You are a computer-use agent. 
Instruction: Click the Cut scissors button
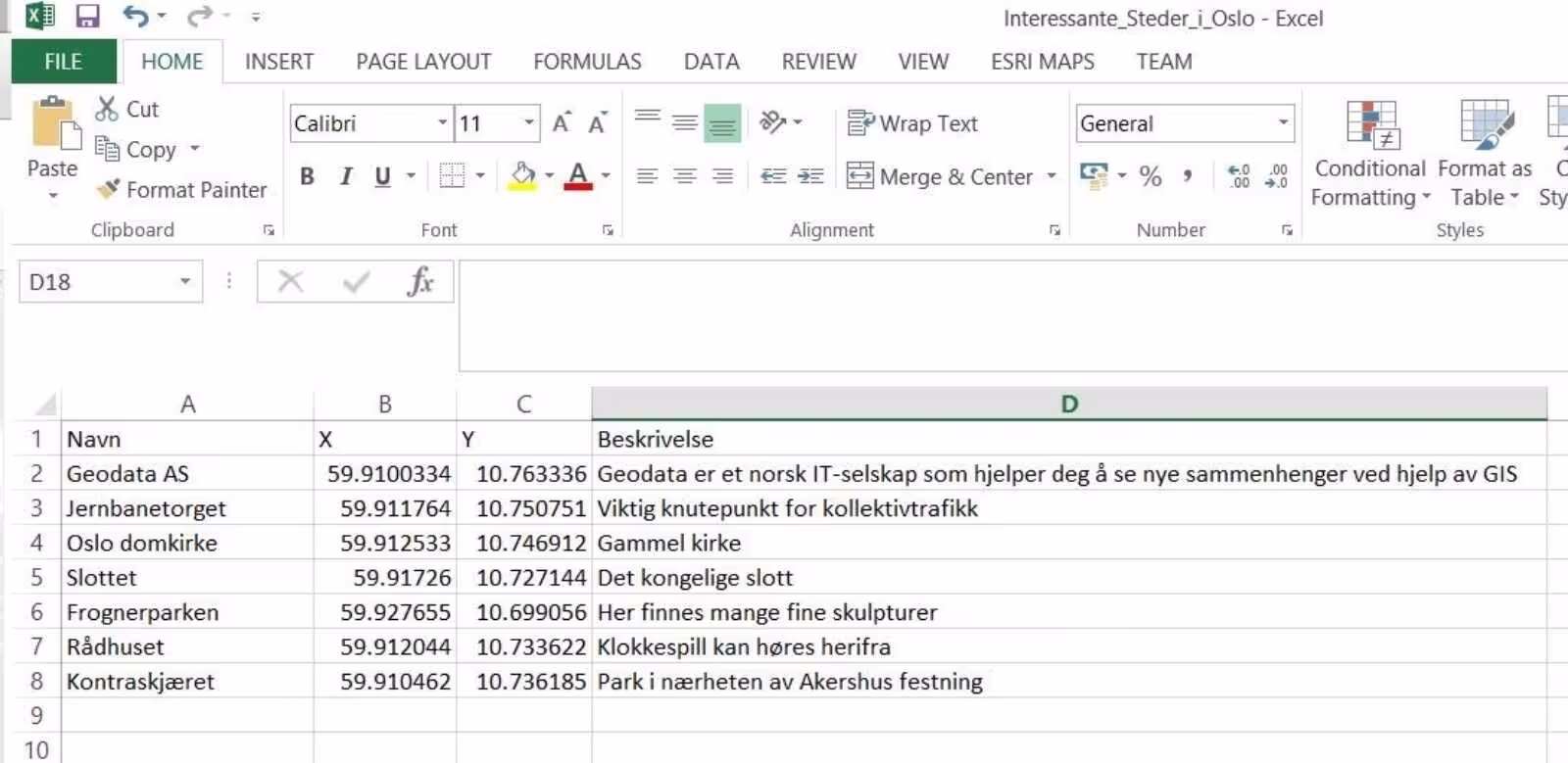click(x=126, y=109)
